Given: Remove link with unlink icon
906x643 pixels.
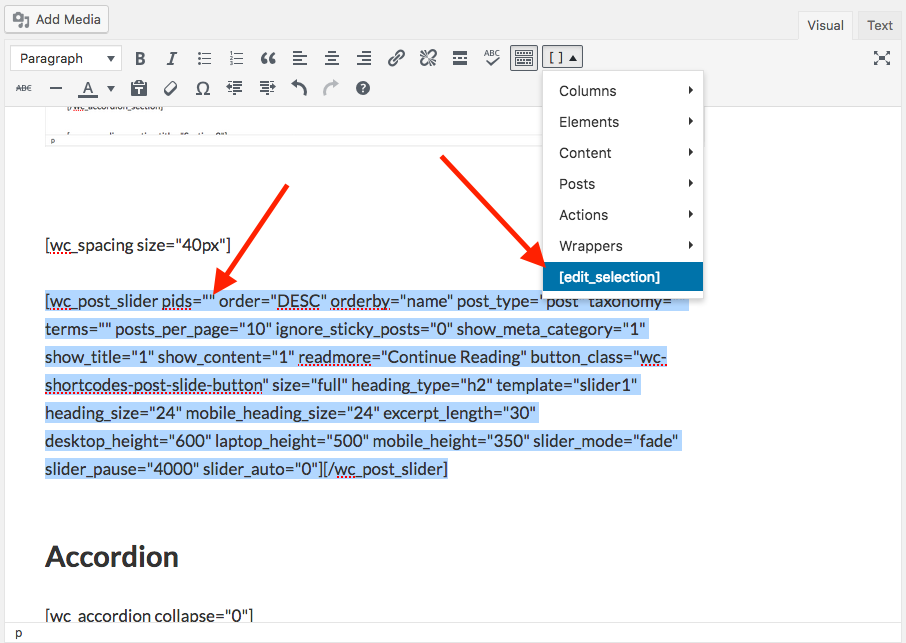Looking at the screenshot, I should (428, 58).
